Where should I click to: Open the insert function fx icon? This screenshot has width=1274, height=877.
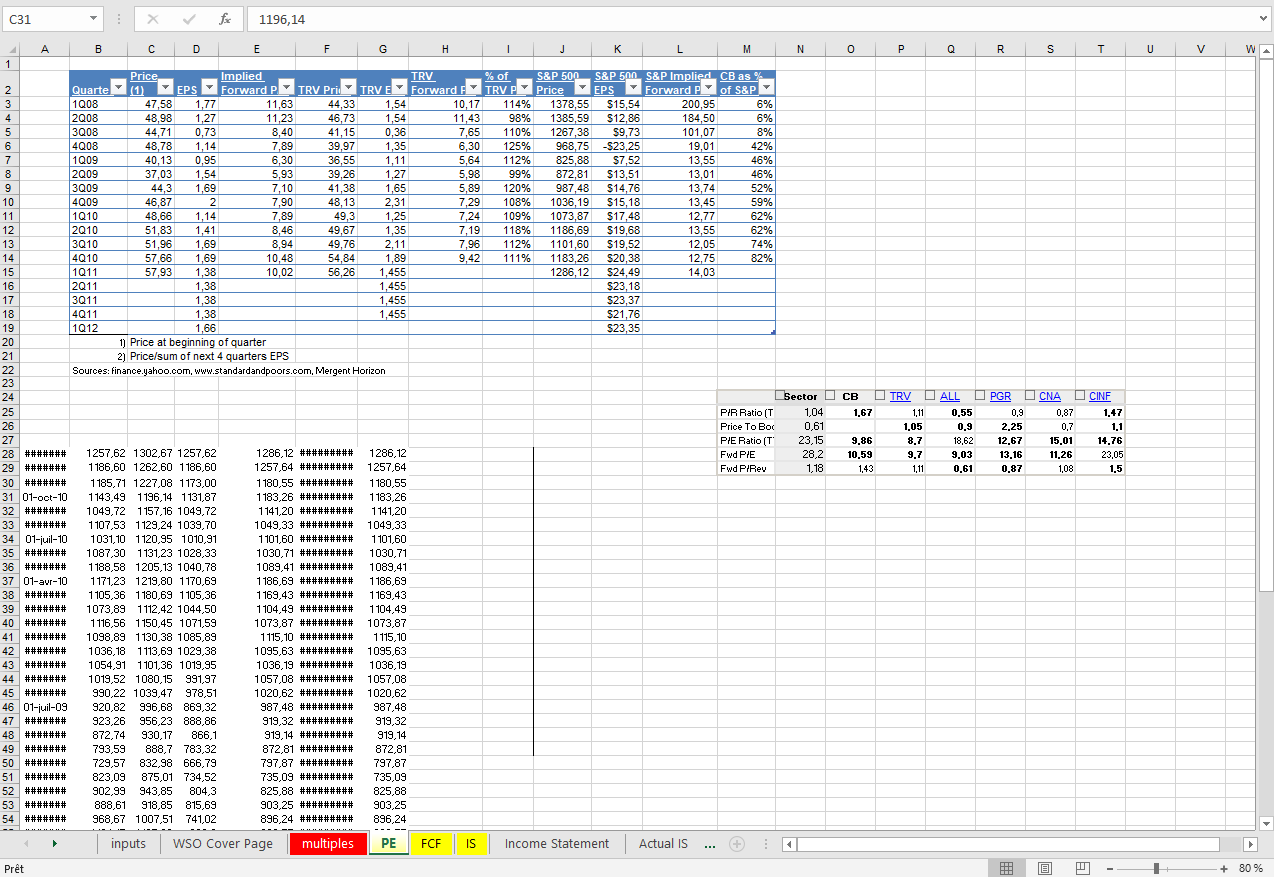tap(226, 18)
